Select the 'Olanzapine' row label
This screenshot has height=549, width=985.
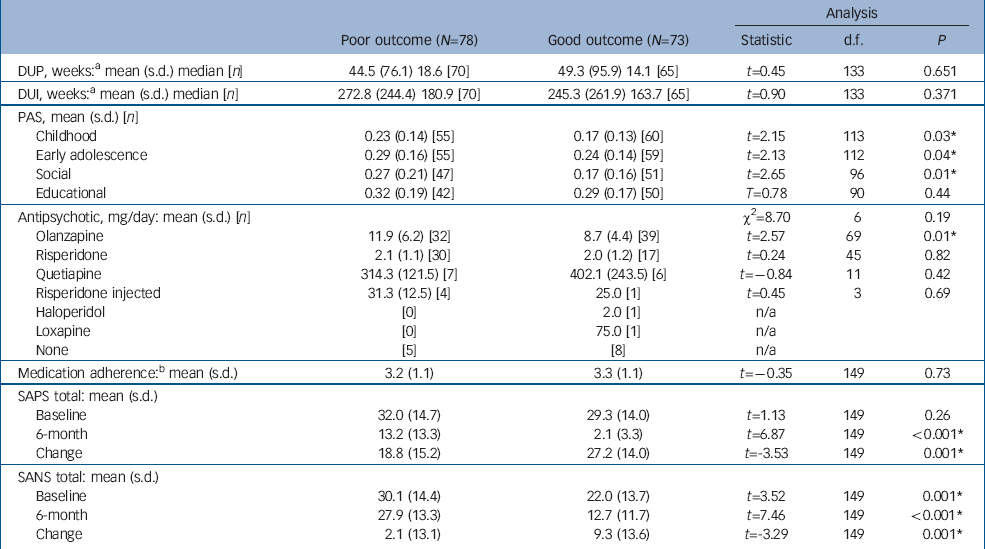[x=69, y=234]
